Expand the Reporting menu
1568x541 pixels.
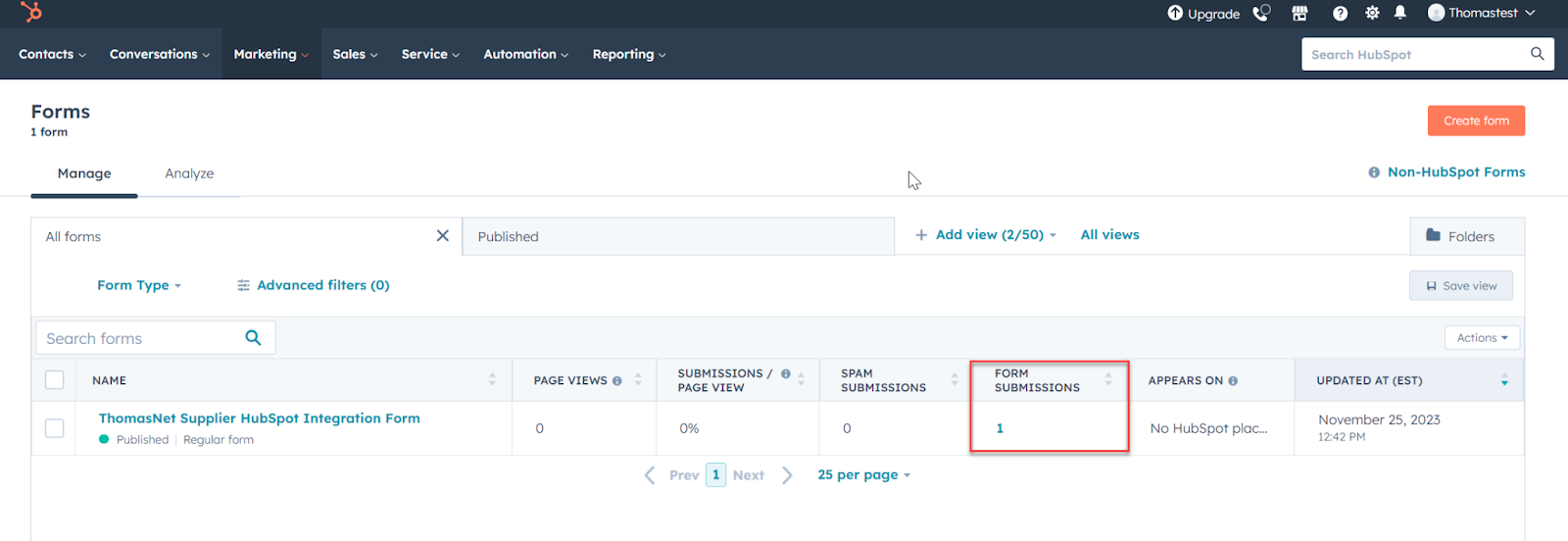(629, 54)
